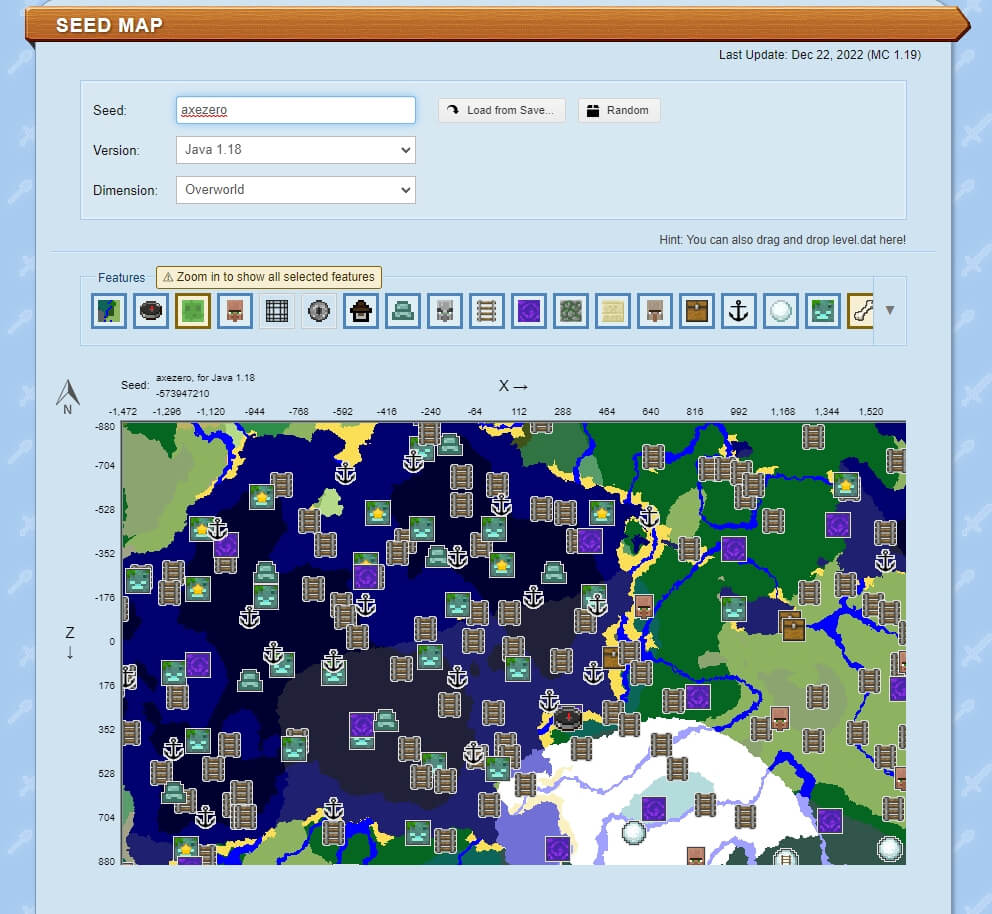Open the Dimension dropdown showing Overworld

tap(295, 189)
